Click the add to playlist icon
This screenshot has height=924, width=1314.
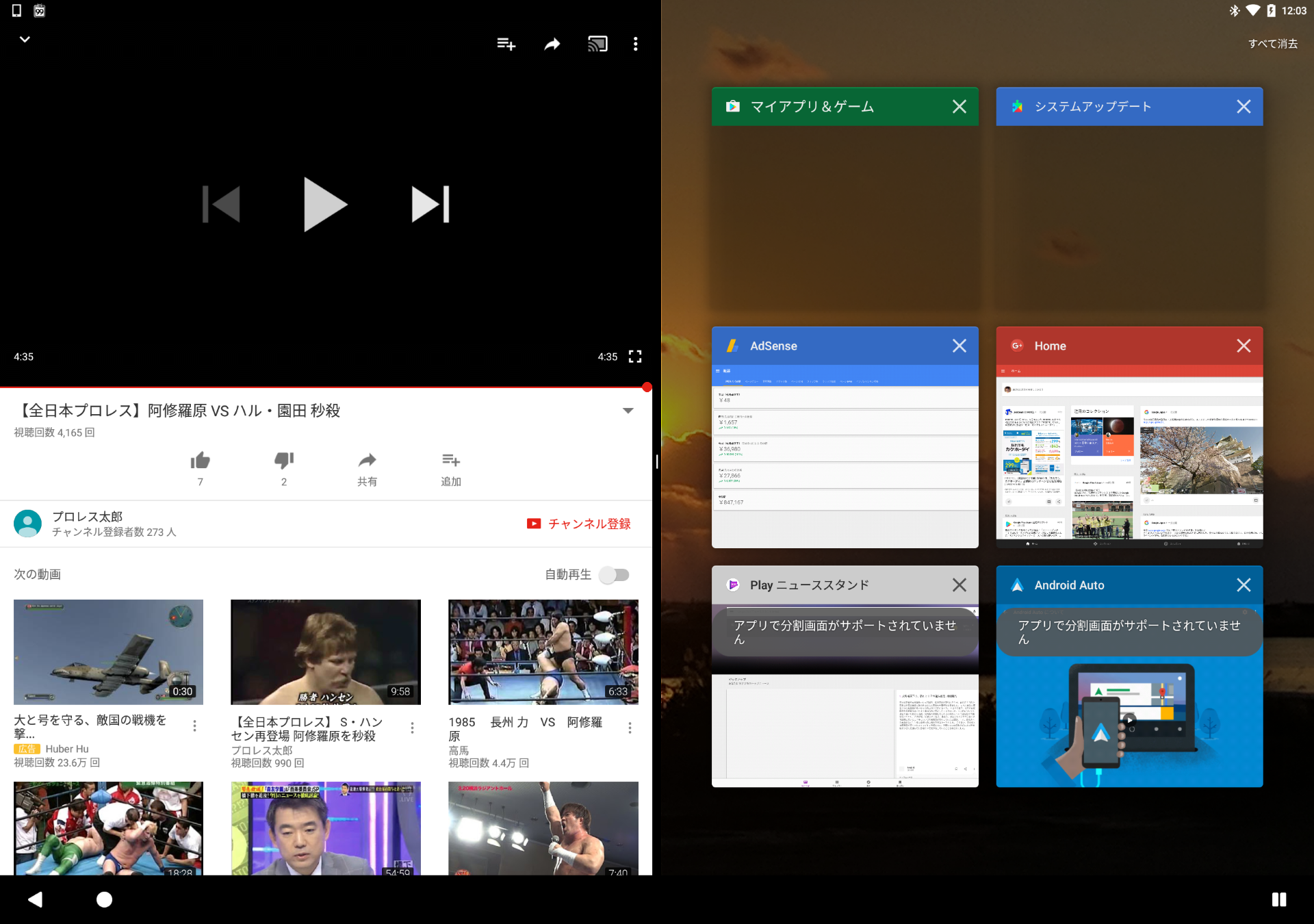[506, 44]
